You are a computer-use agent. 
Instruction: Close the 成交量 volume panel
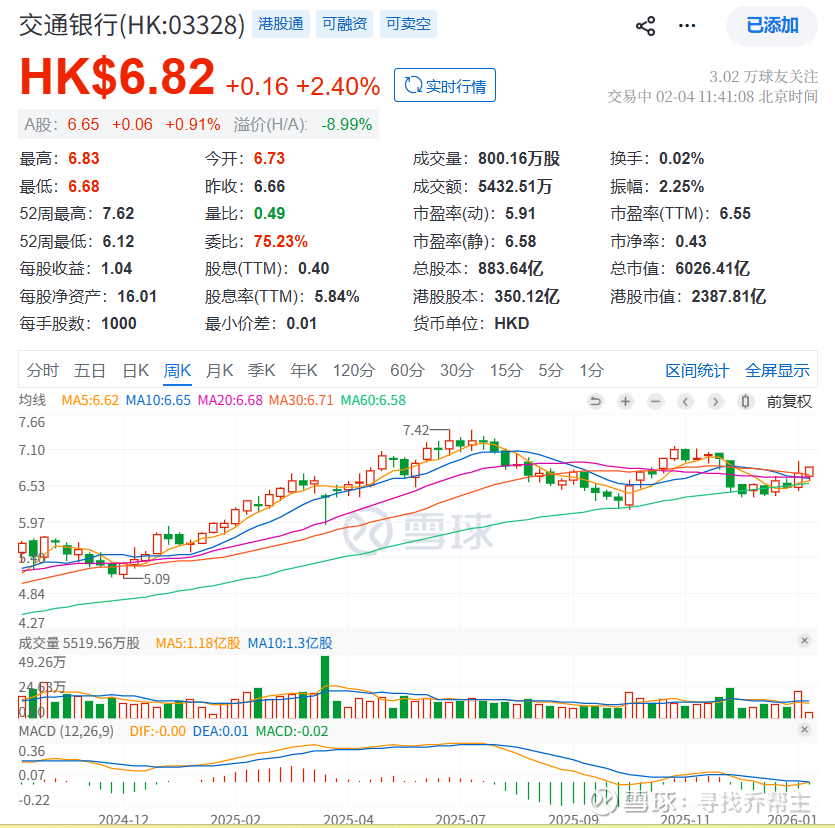click(x=805, y=640)
